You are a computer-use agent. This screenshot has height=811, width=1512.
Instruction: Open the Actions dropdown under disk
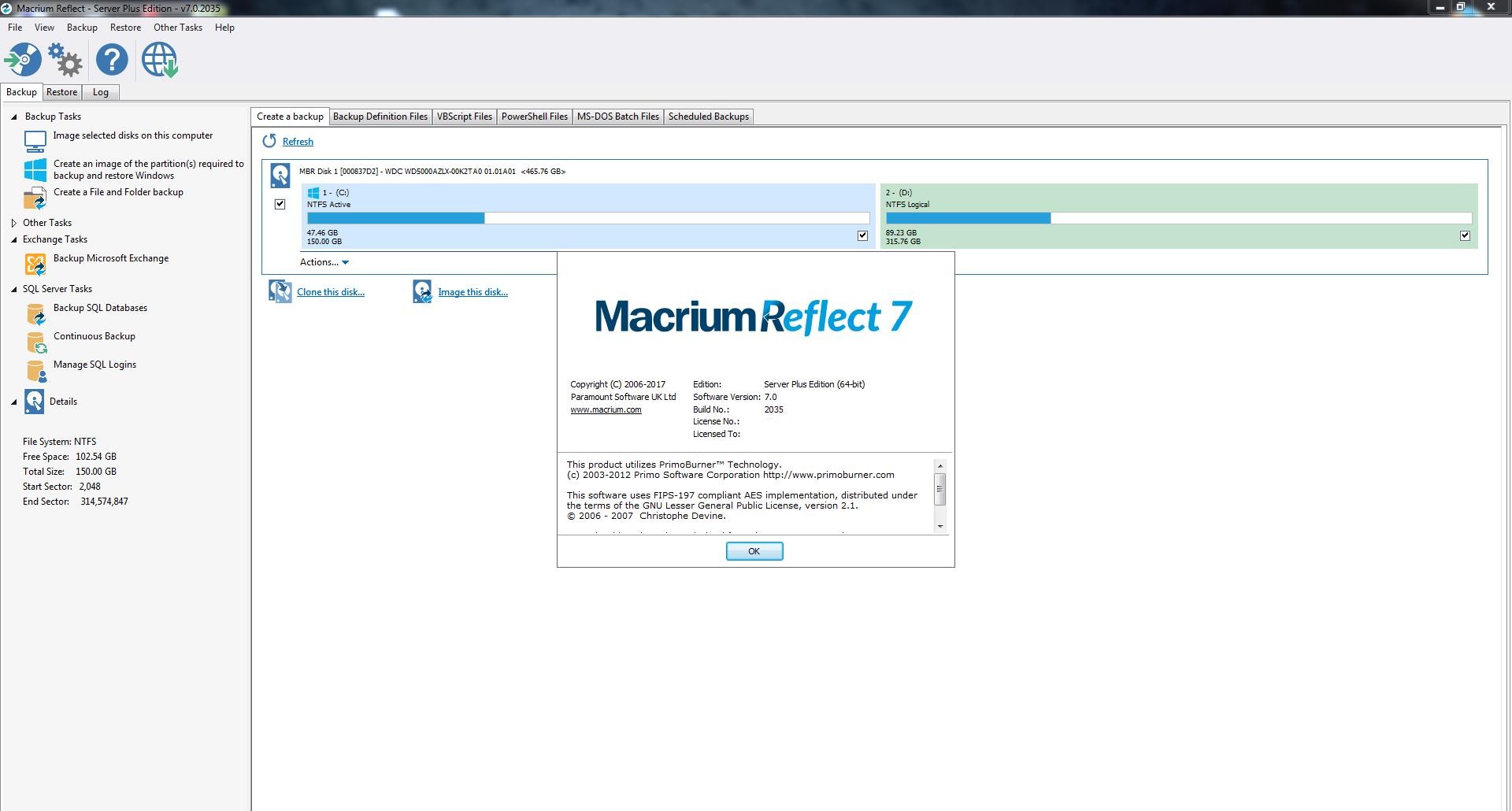click(x=324, y=262)
